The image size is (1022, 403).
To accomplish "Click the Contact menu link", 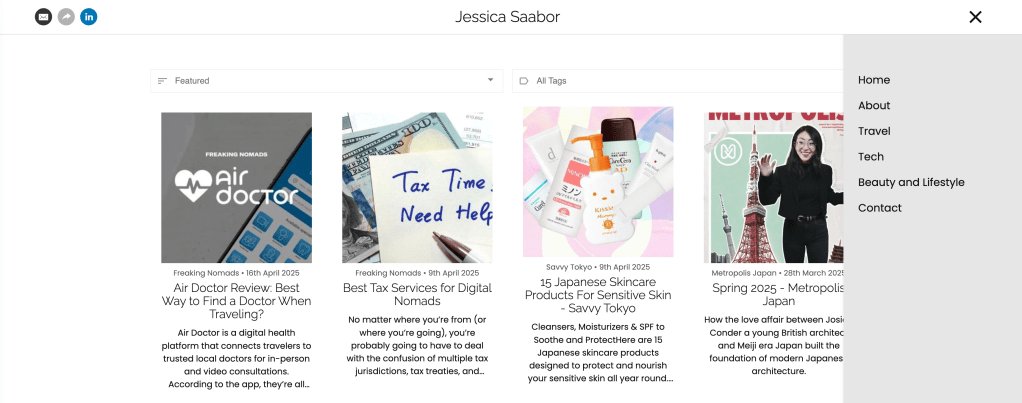I will [879, 208].
